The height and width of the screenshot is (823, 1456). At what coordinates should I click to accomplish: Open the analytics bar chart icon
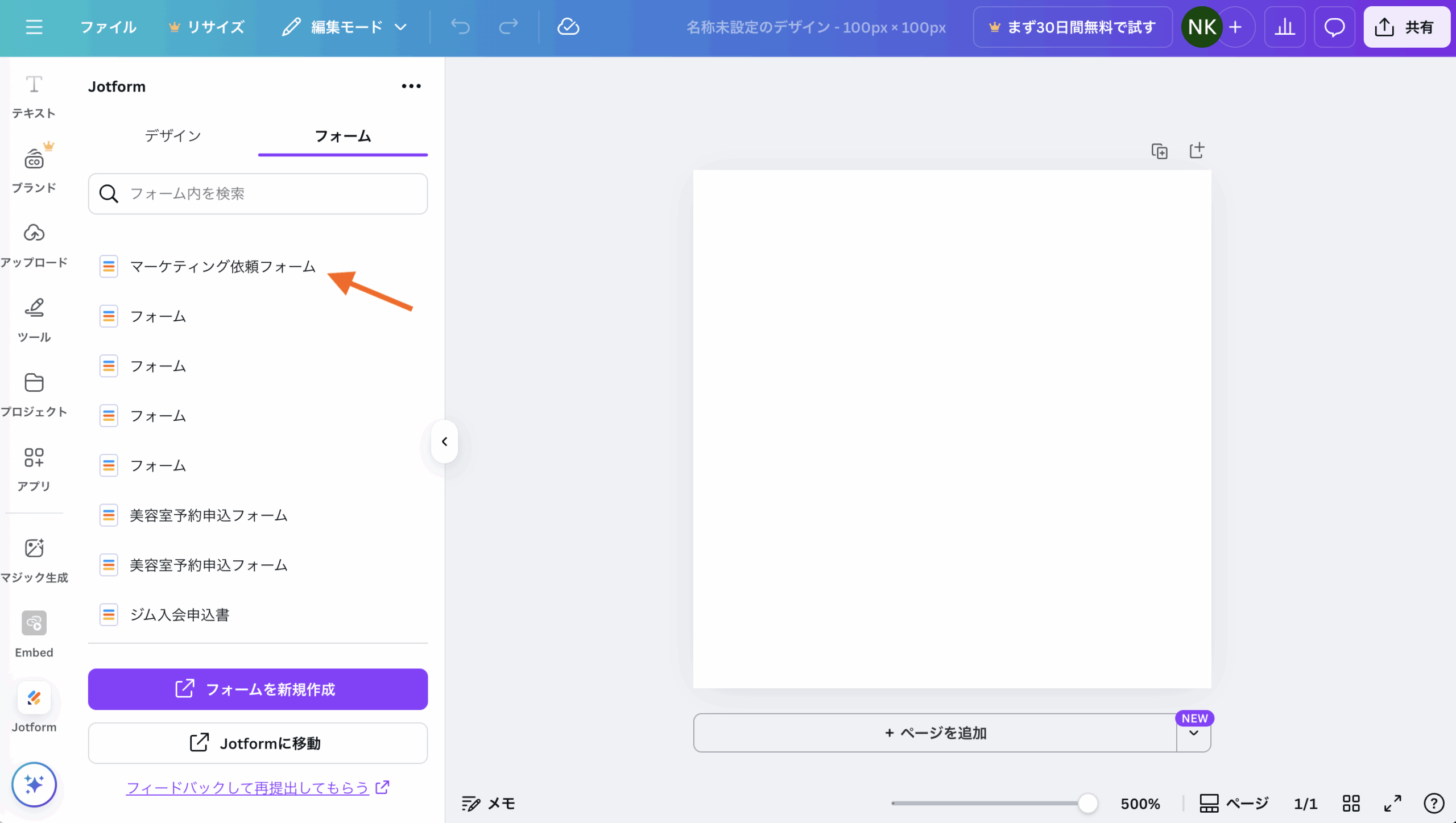tap(1285, 27)
